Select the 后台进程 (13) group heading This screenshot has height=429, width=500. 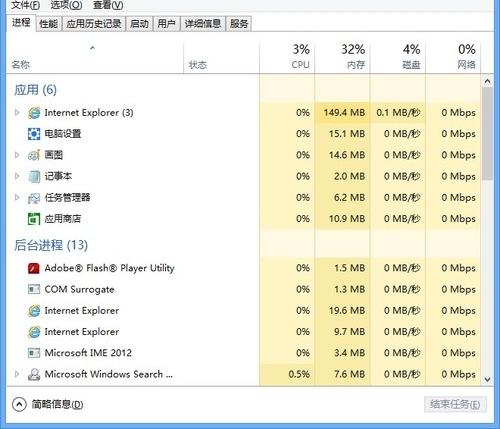(x=51, y=246)
